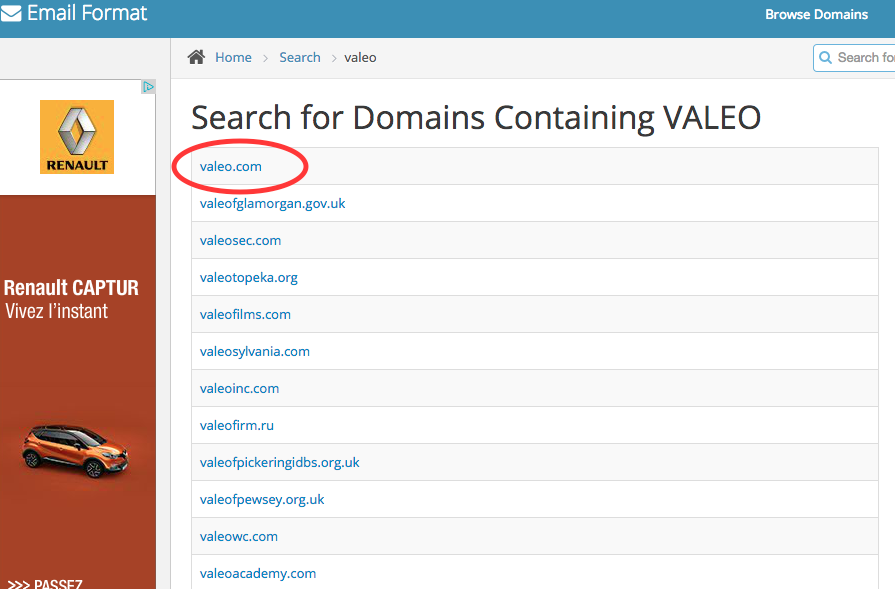895x589 pixels.
Task: Click the 'valeo' breadcrumb text
Action: [x=360, y=57]
